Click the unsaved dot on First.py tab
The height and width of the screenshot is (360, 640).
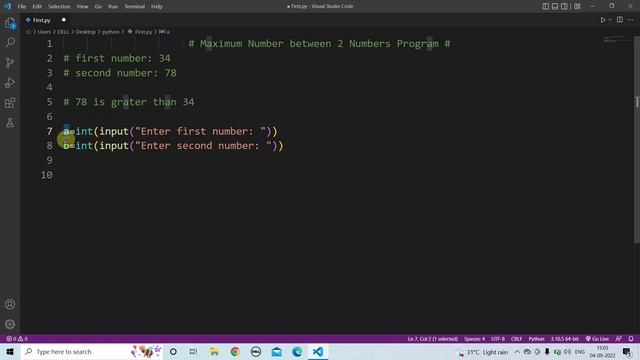point(64,20)
